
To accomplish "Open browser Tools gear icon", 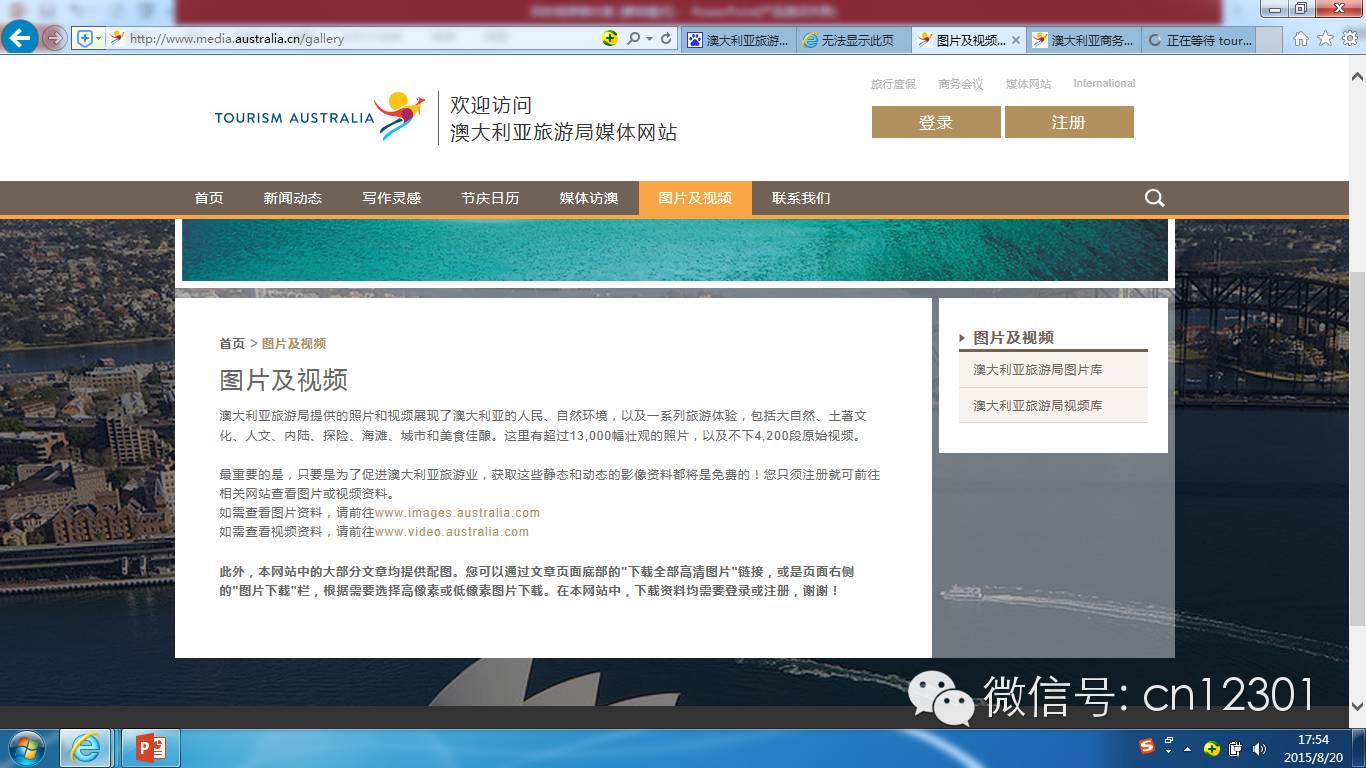I will coord(1349,39).
